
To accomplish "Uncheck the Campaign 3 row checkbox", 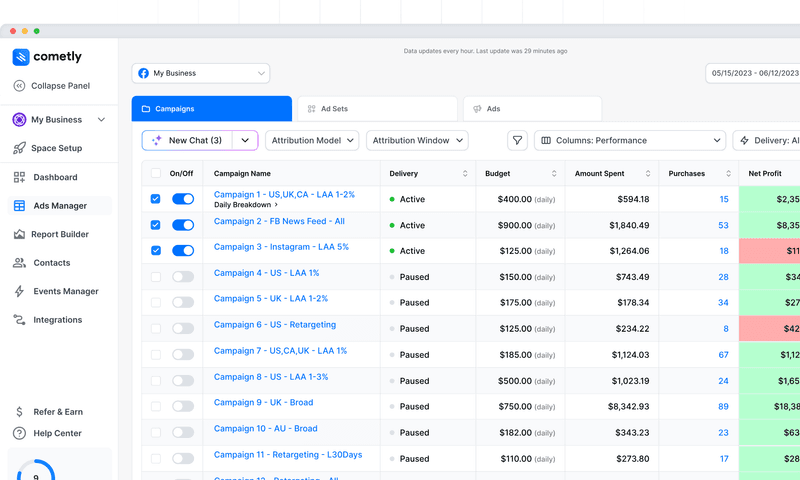I will coord(156,250).
